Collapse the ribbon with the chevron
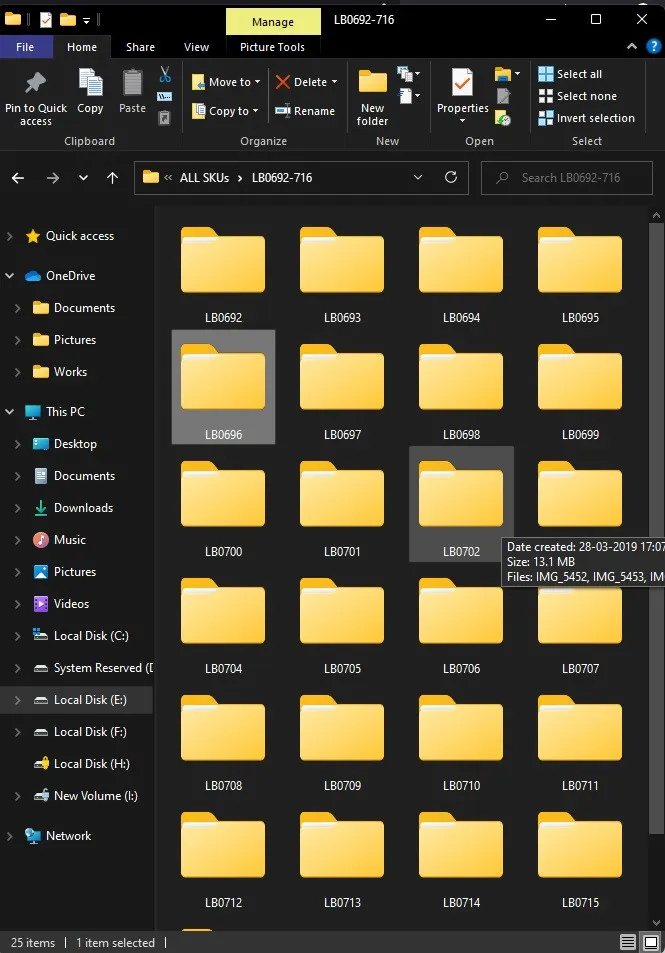 632,46
